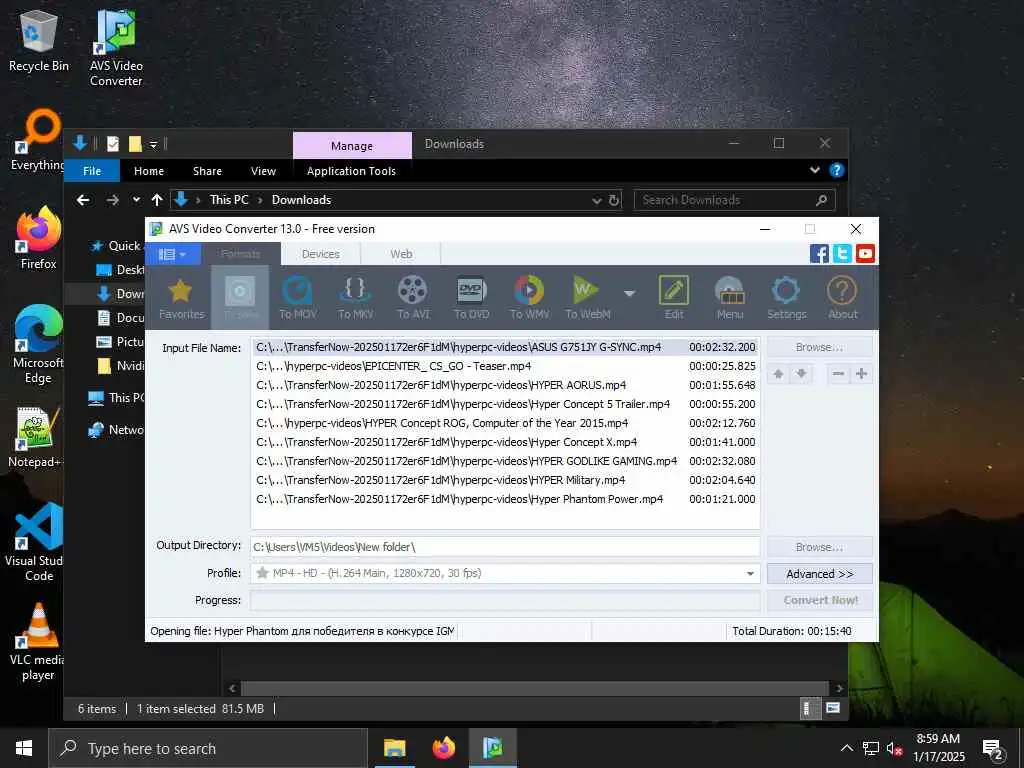1024x768 pixels.
Task: Select the To WMV format icon
Action: click(x=529, y=297)
